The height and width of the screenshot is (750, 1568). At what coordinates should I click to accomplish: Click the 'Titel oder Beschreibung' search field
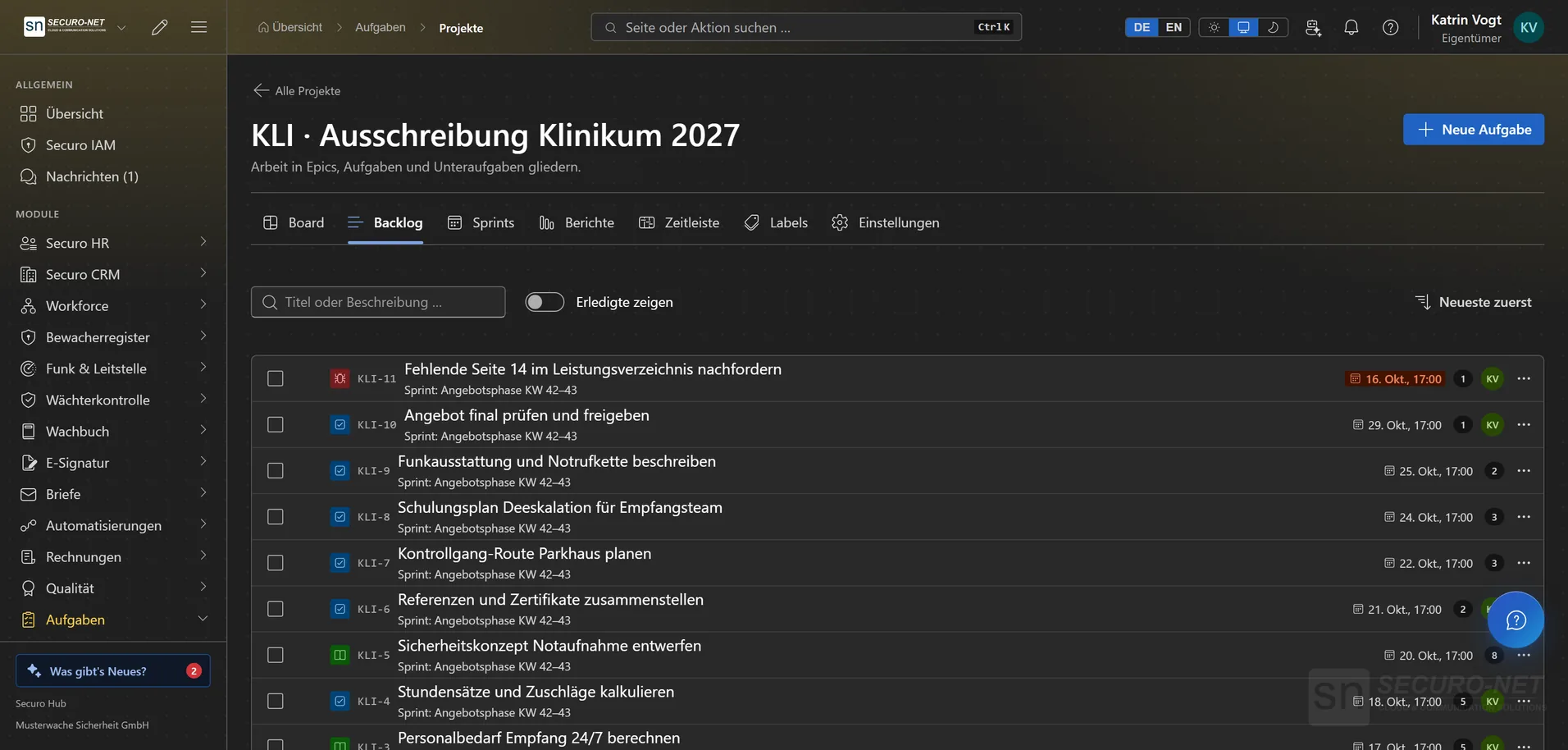(378, 302)
